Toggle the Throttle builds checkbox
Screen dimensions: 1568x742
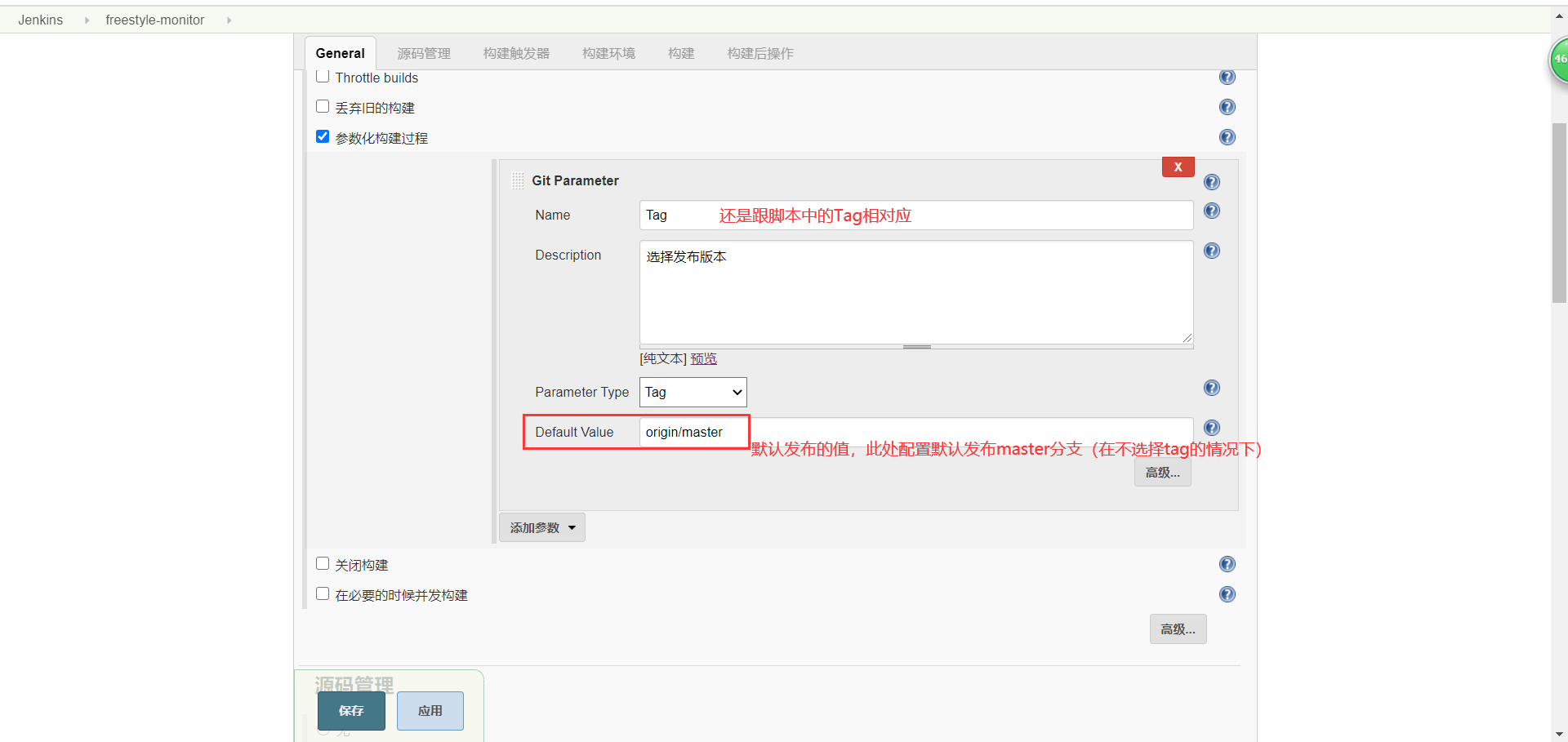click(323, 77)
